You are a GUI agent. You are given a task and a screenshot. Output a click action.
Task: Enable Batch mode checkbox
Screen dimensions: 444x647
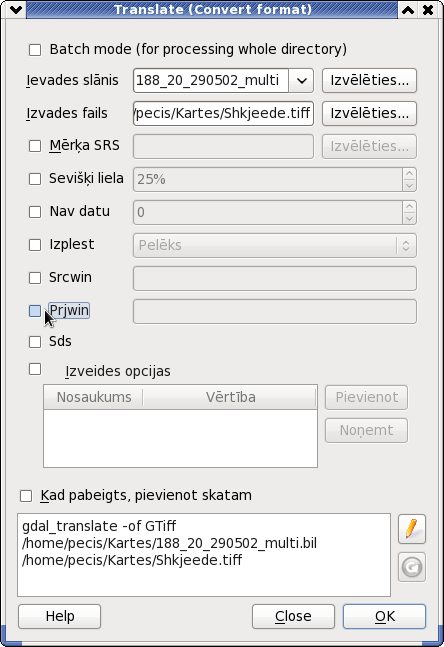click(35, 50)
